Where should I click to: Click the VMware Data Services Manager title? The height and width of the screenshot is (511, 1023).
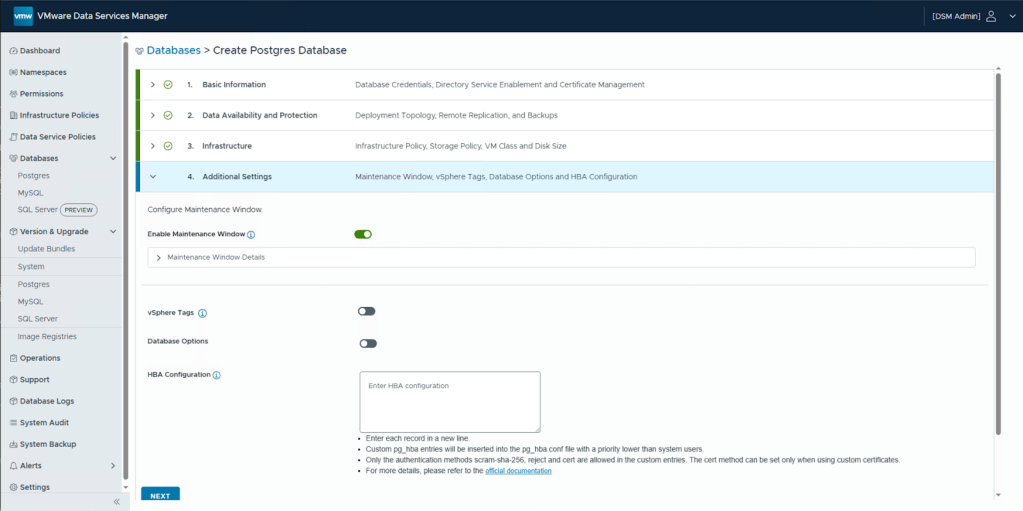102,16
